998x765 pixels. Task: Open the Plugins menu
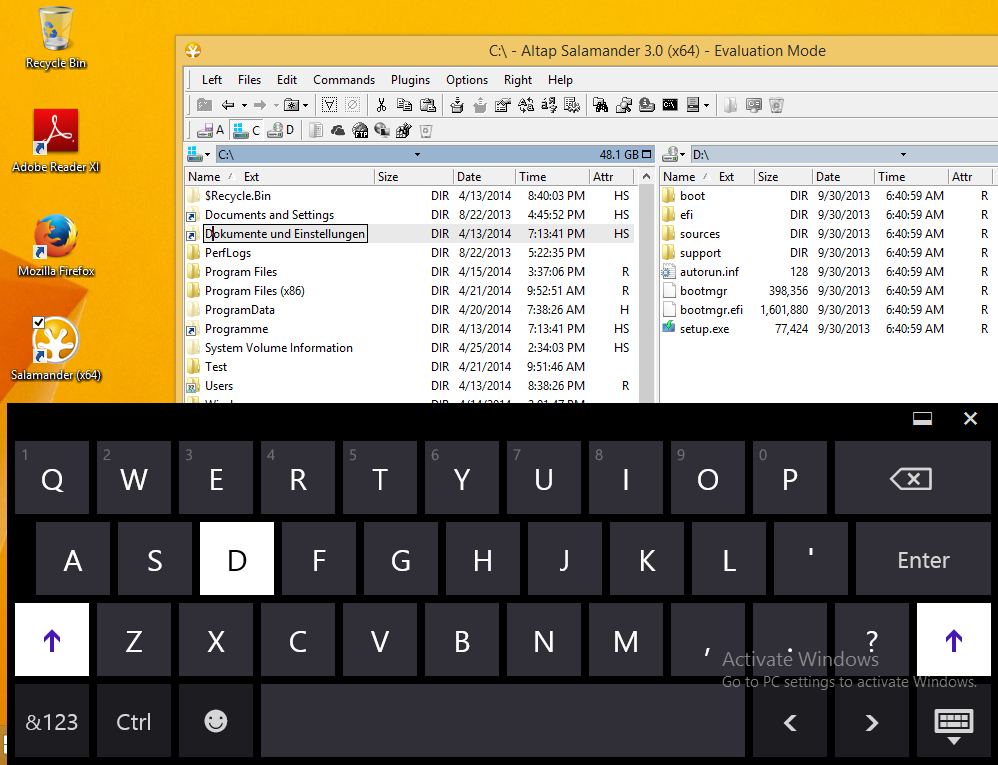[x=410, y=80]
